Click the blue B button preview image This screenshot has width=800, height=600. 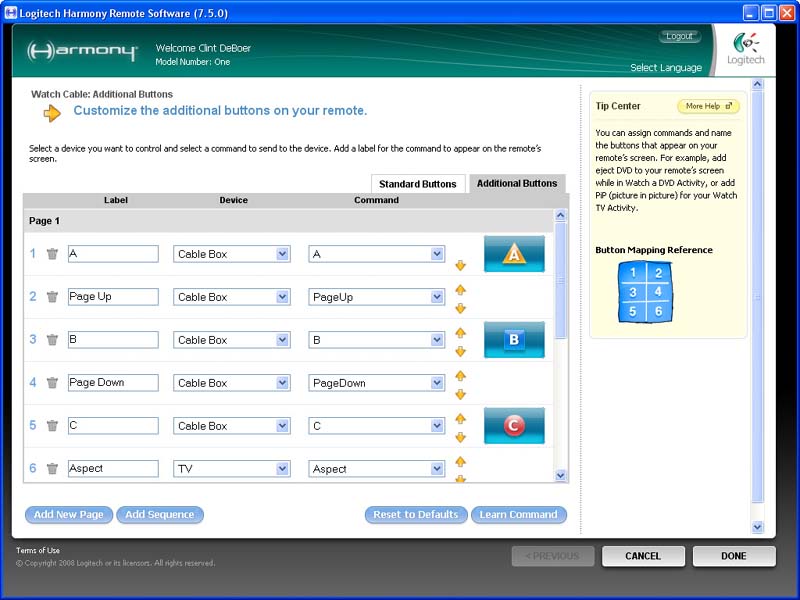point(514,340)
